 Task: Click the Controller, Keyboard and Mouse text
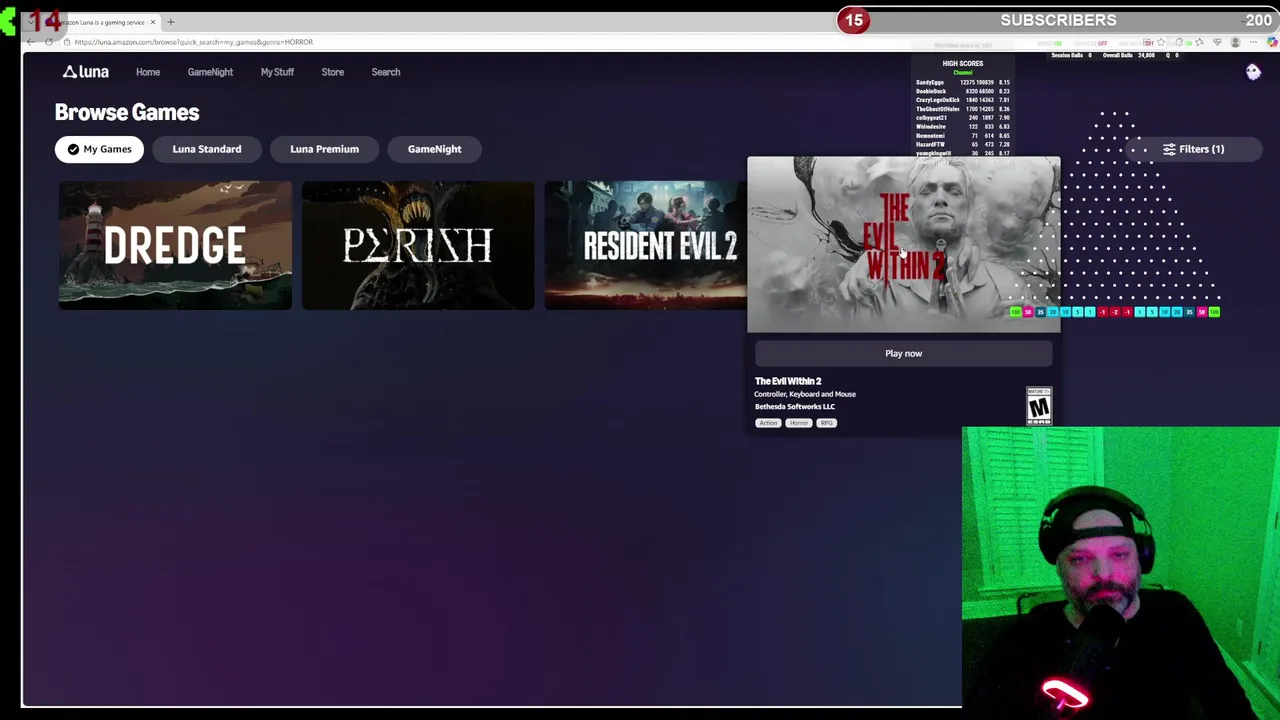coord(805,394)
